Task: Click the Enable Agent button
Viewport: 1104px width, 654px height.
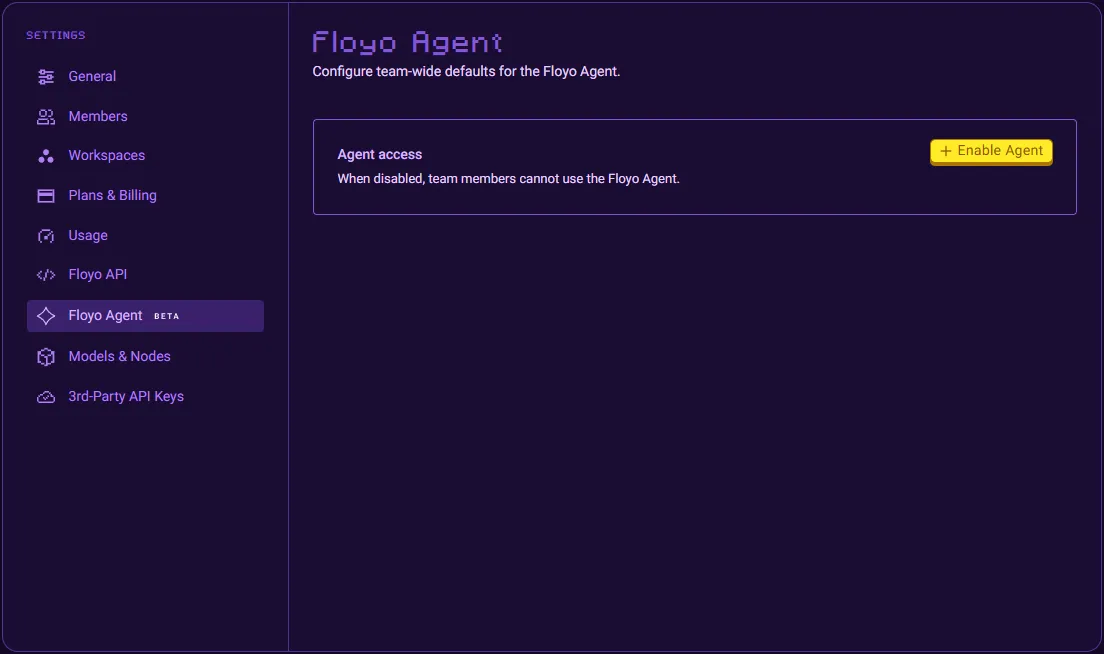Action: coord(991,151)
